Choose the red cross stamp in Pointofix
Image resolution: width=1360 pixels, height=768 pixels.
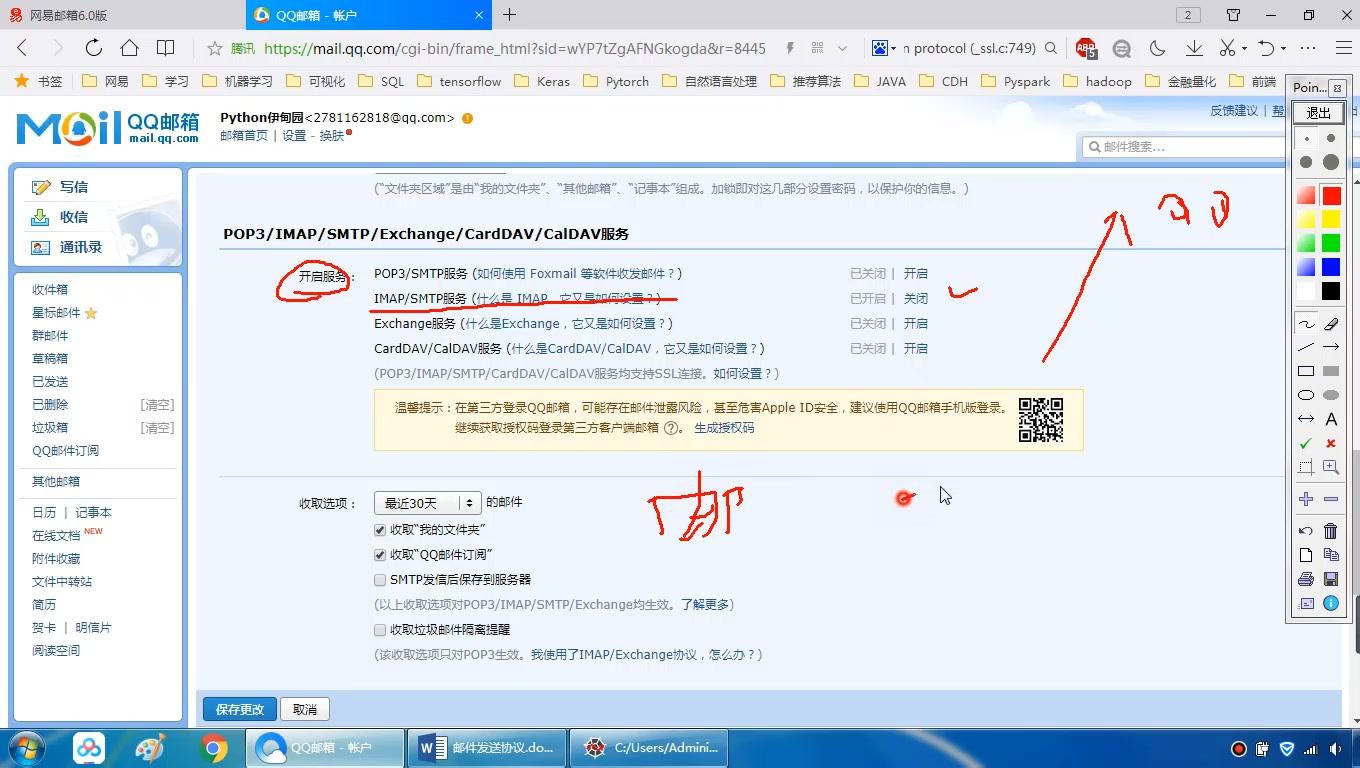click(x=1331, y=443)
